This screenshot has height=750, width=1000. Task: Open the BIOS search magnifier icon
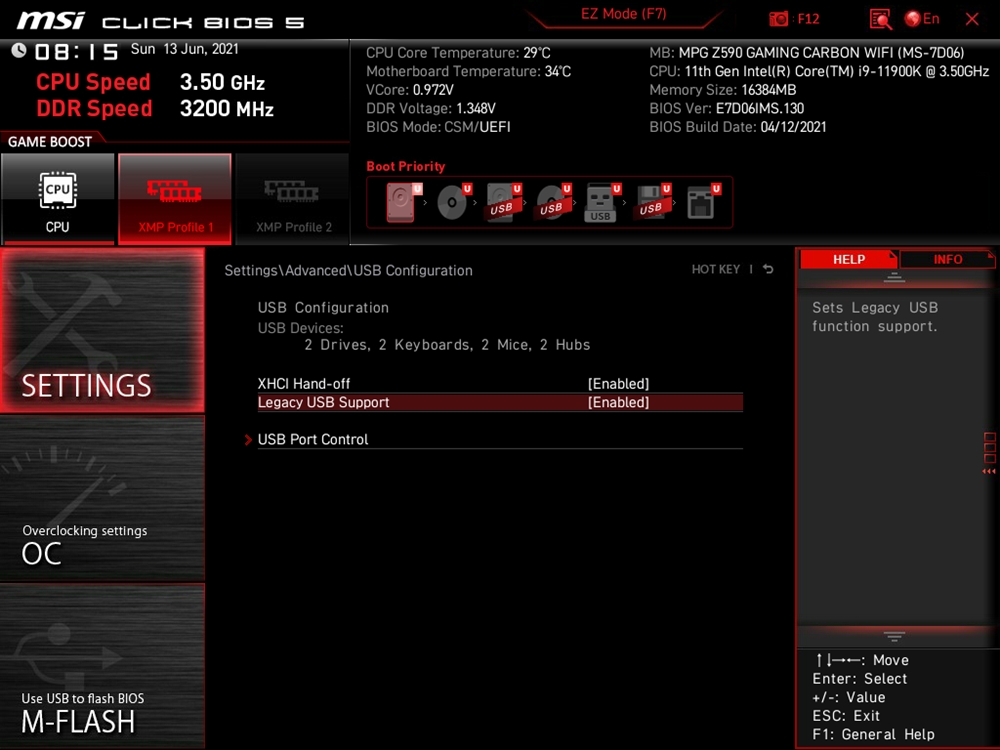pos(881,19)
